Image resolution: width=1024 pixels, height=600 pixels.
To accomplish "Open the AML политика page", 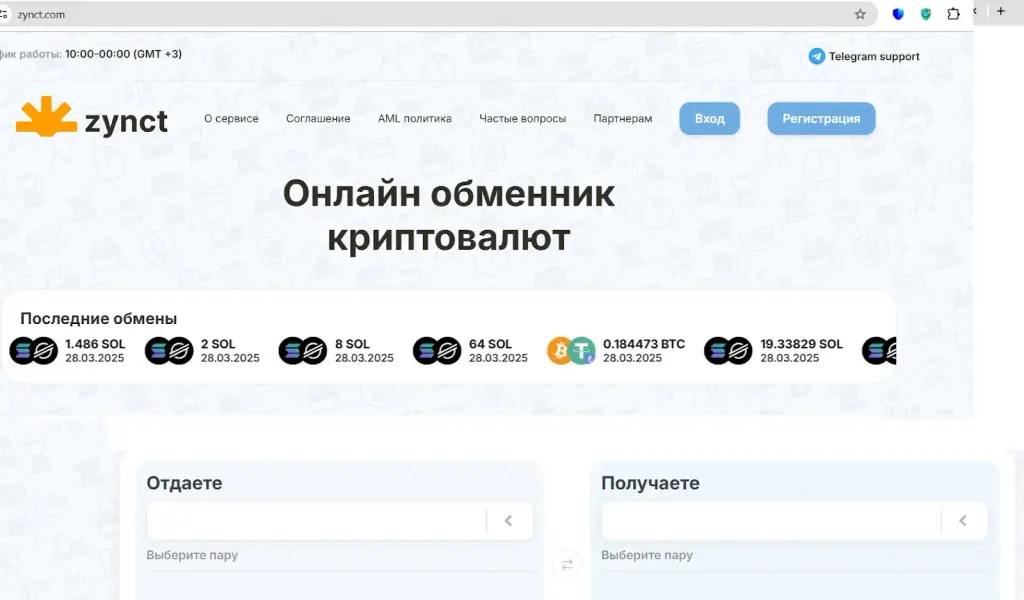I will (x=415, y=119).
